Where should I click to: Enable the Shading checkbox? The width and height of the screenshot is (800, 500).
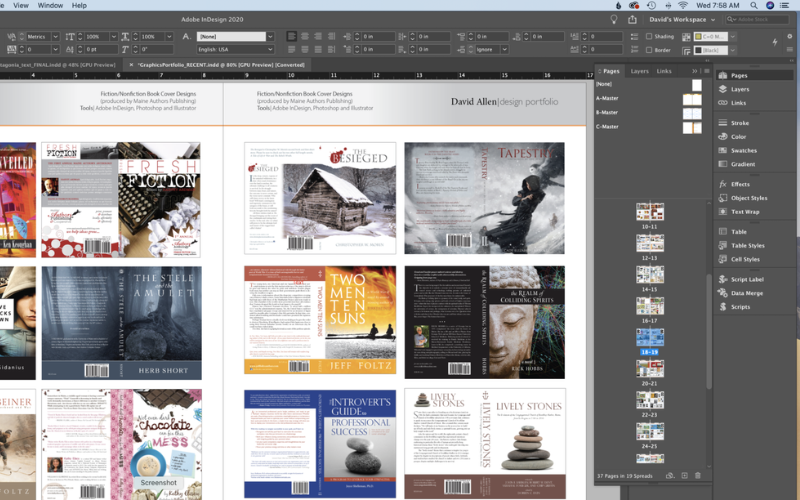[650, 36]
